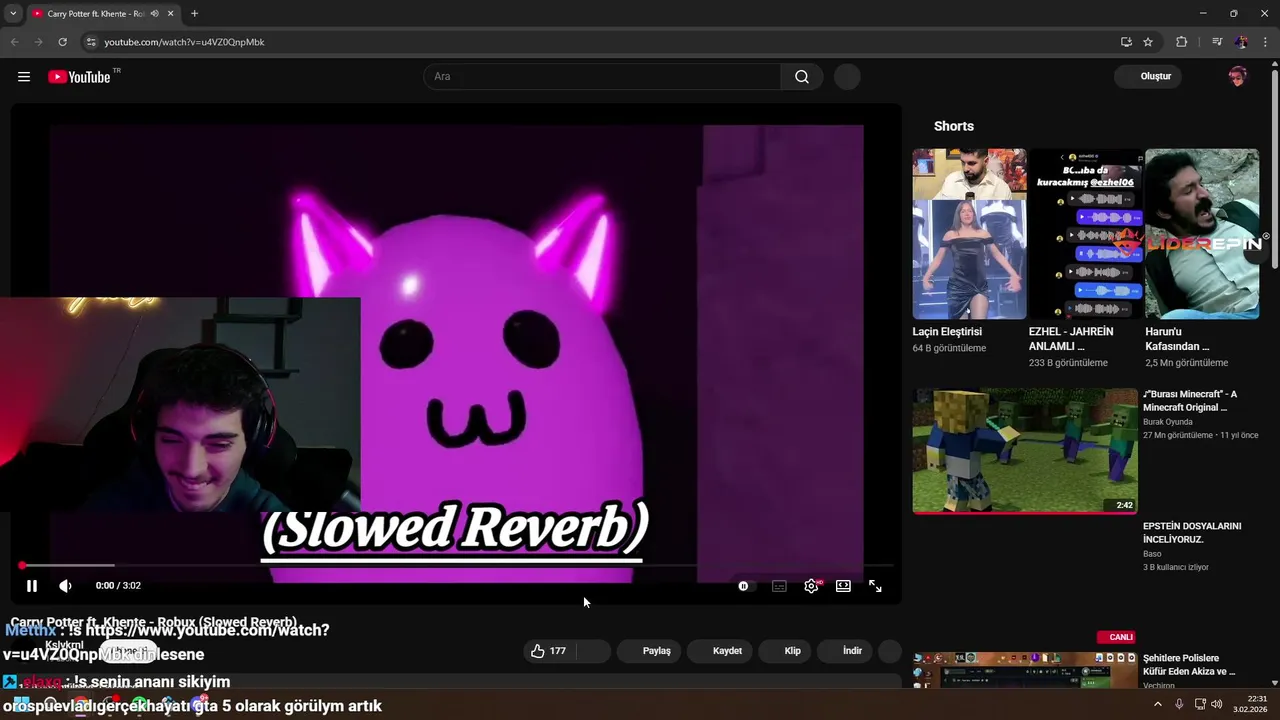
Task: Click the 0:00 / 3:02 time display
Action: coord(118,586)
